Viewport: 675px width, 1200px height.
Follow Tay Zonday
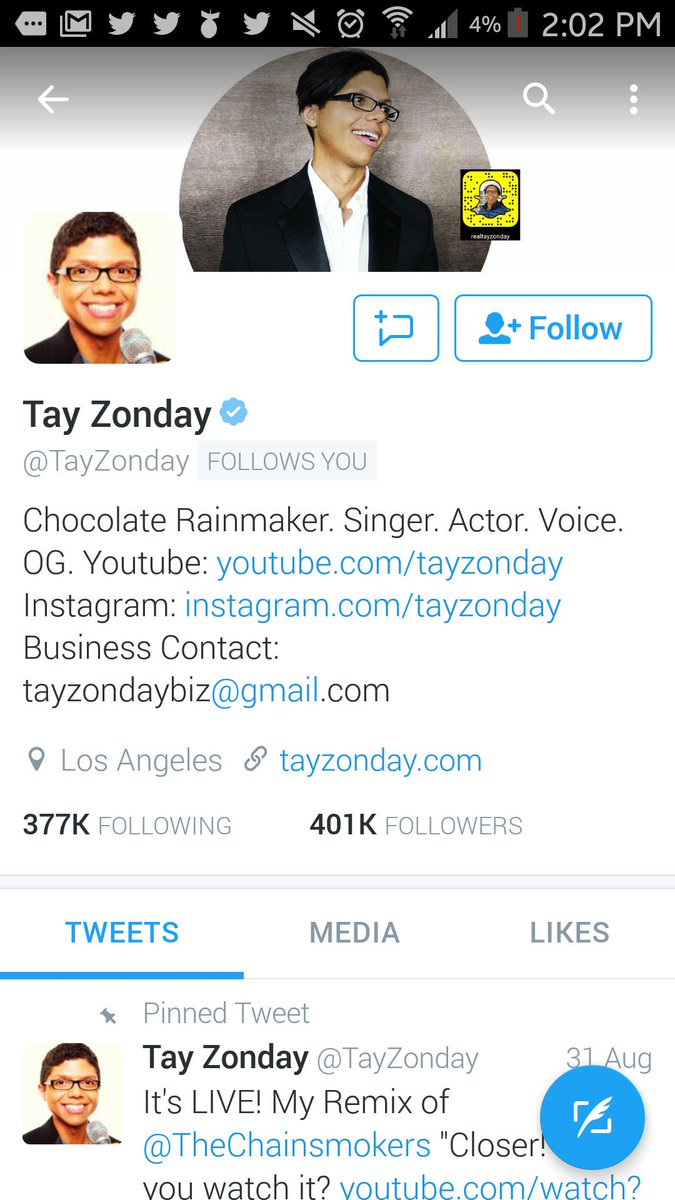click(553, 328)
